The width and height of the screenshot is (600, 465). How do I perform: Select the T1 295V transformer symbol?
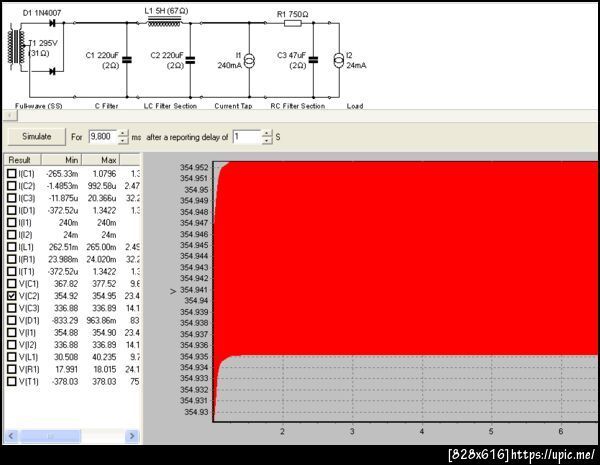[x=16, y=47]
